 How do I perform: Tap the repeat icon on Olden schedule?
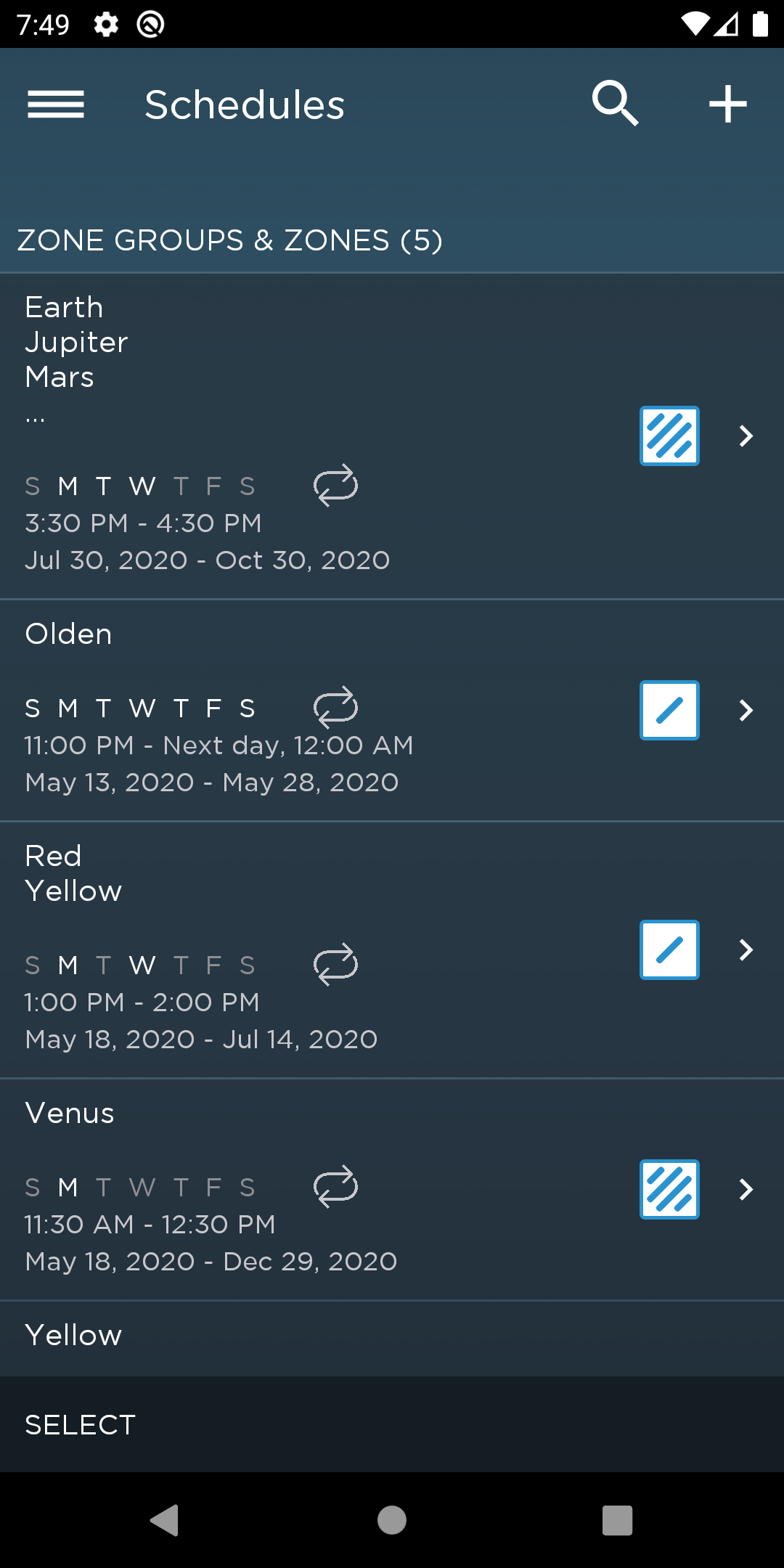tap(335, 707)
